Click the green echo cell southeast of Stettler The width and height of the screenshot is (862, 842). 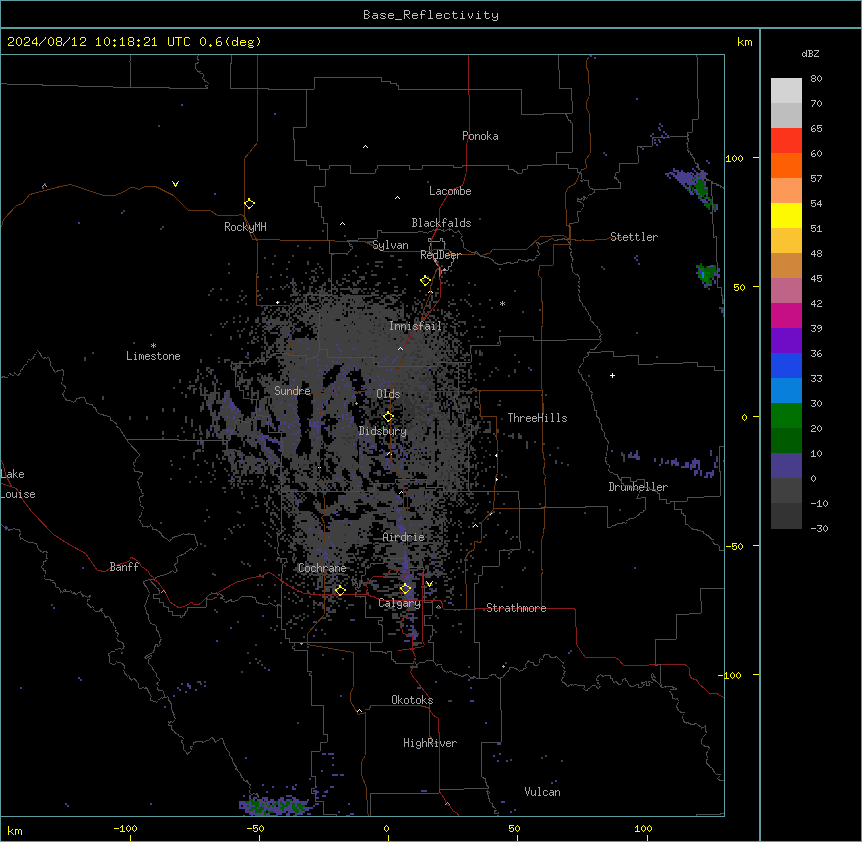(x=707, y=274)
